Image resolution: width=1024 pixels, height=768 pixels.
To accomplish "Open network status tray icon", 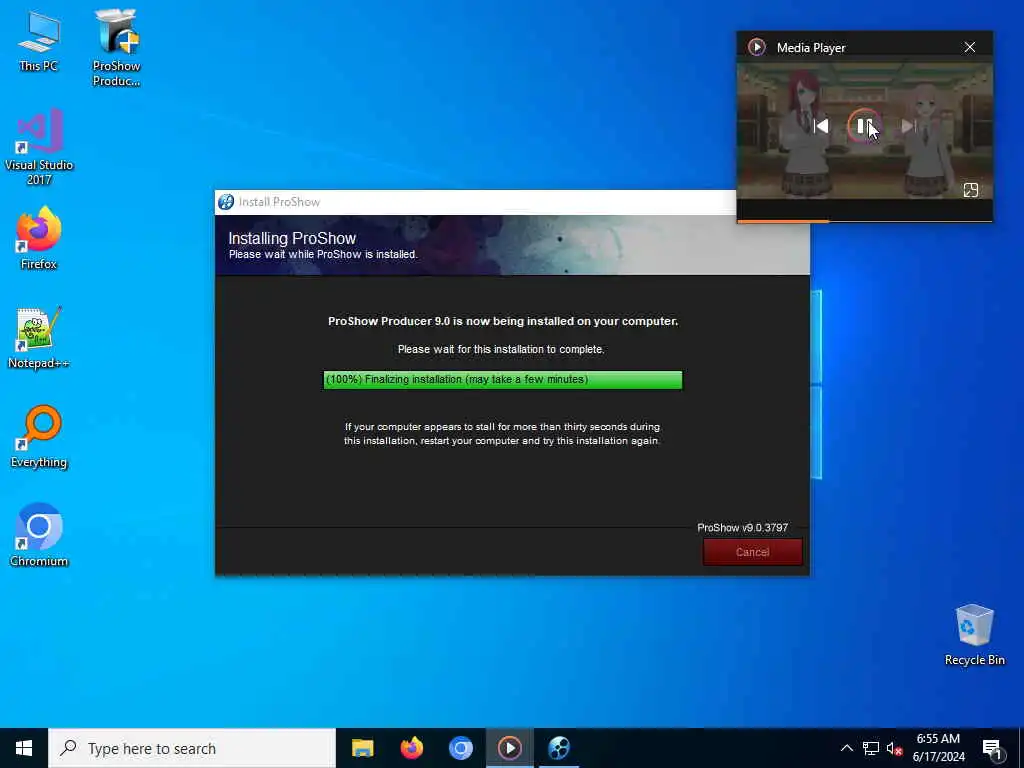I will pyautogui.click(x=871, y=748).
